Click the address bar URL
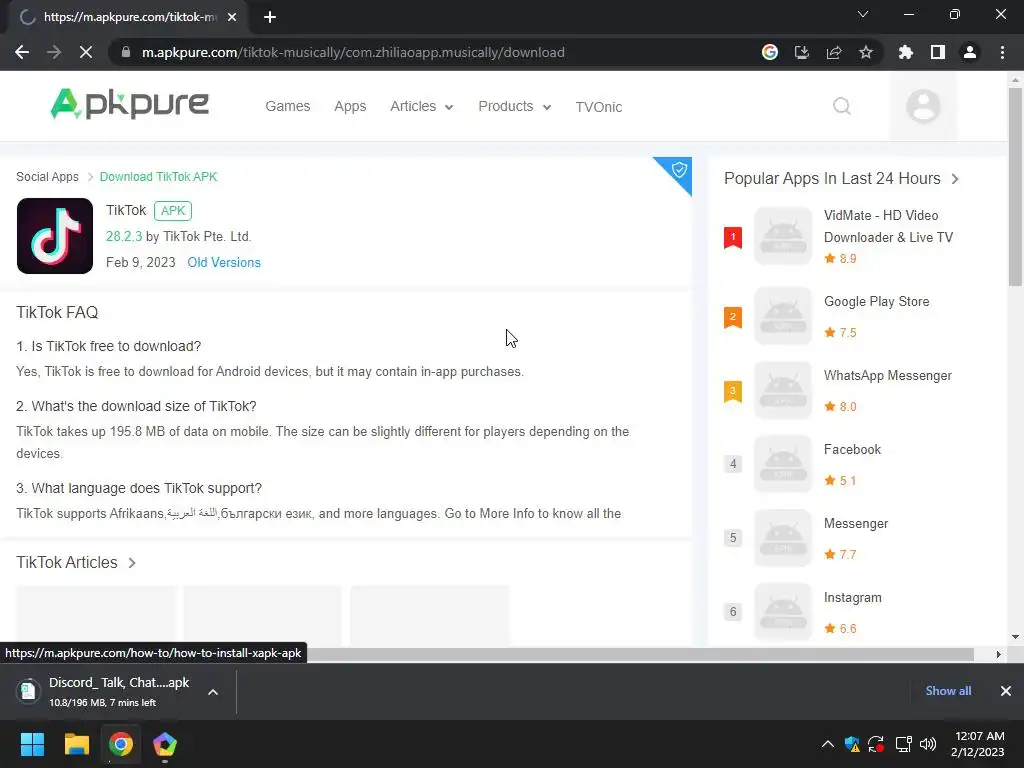The width and height of the screenshot is (1024, 768). [x=353, y=52]
